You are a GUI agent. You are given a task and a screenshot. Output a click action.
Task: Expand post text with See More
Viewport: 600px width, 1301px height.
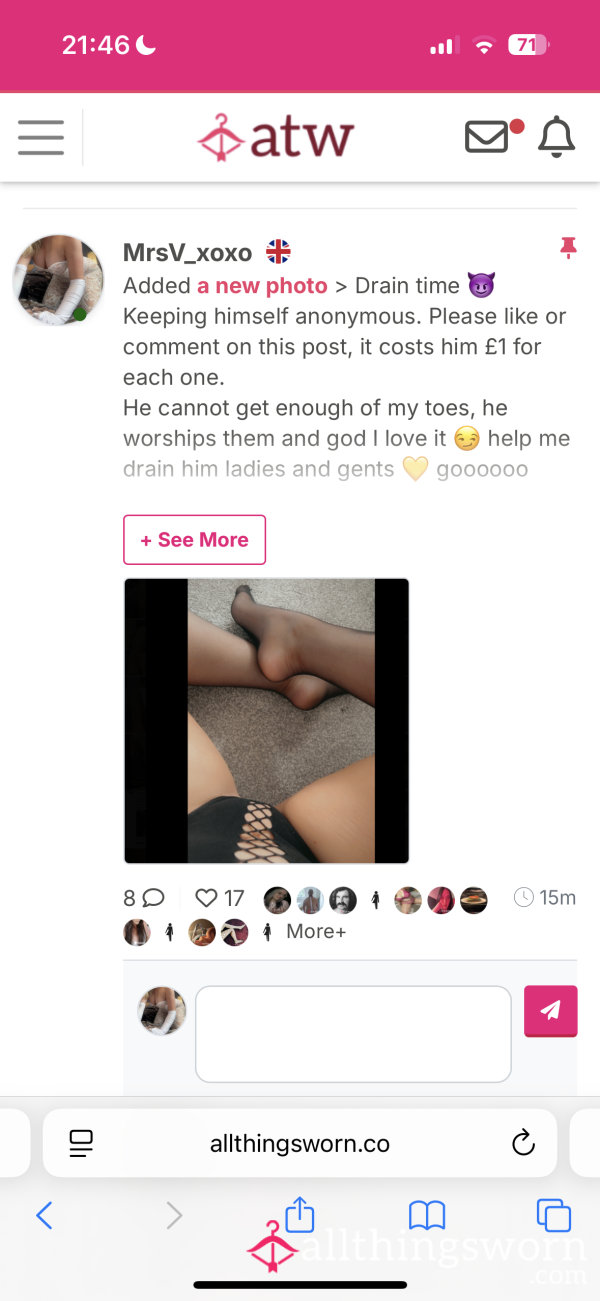tap(194, 540)
